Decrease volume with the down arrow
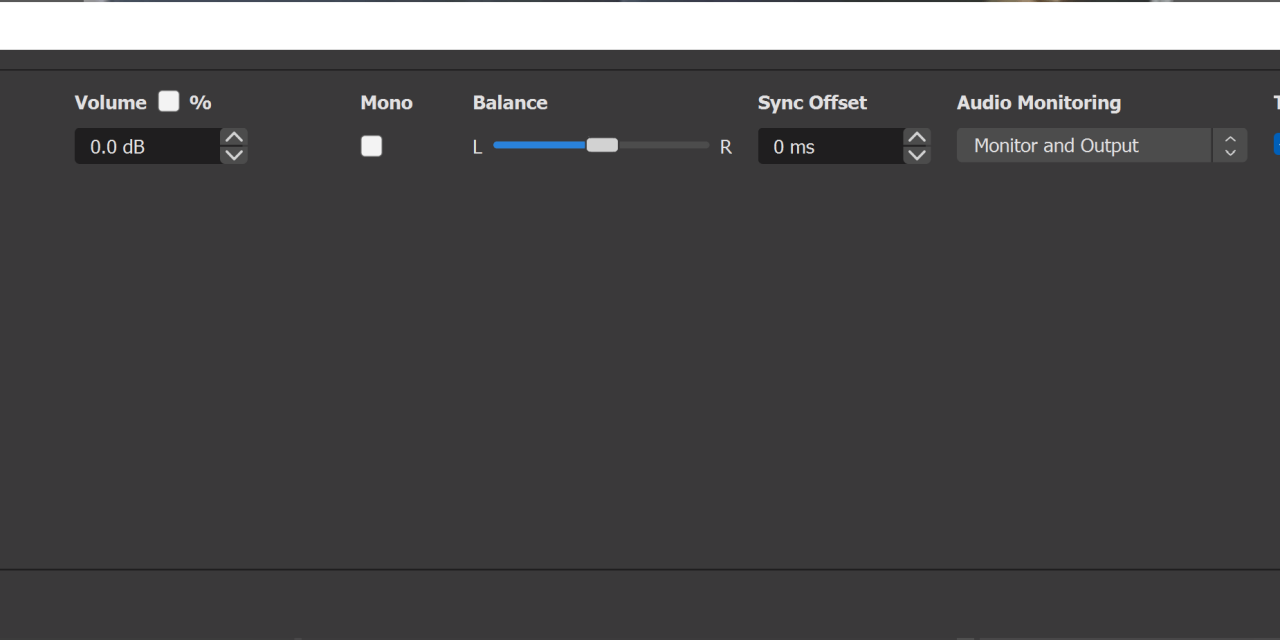Viewport: 1280px width, 640px height. [x=234, y=155]
